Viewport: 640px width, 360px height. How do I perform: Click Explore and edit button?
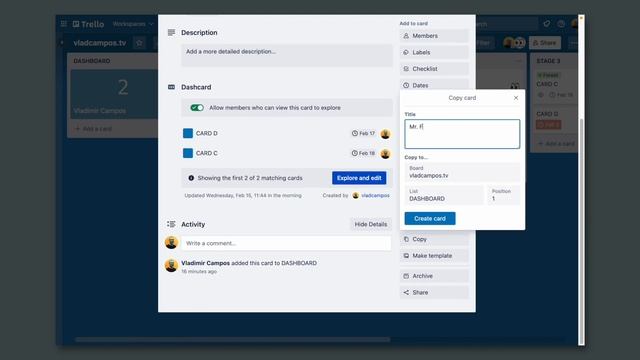(359, 178)
